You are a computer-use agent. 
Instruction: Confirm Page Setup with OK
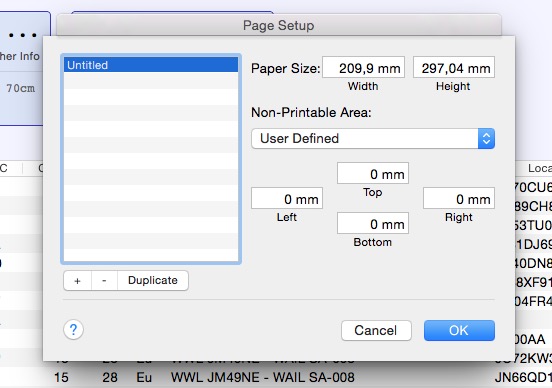pos(459,330)
